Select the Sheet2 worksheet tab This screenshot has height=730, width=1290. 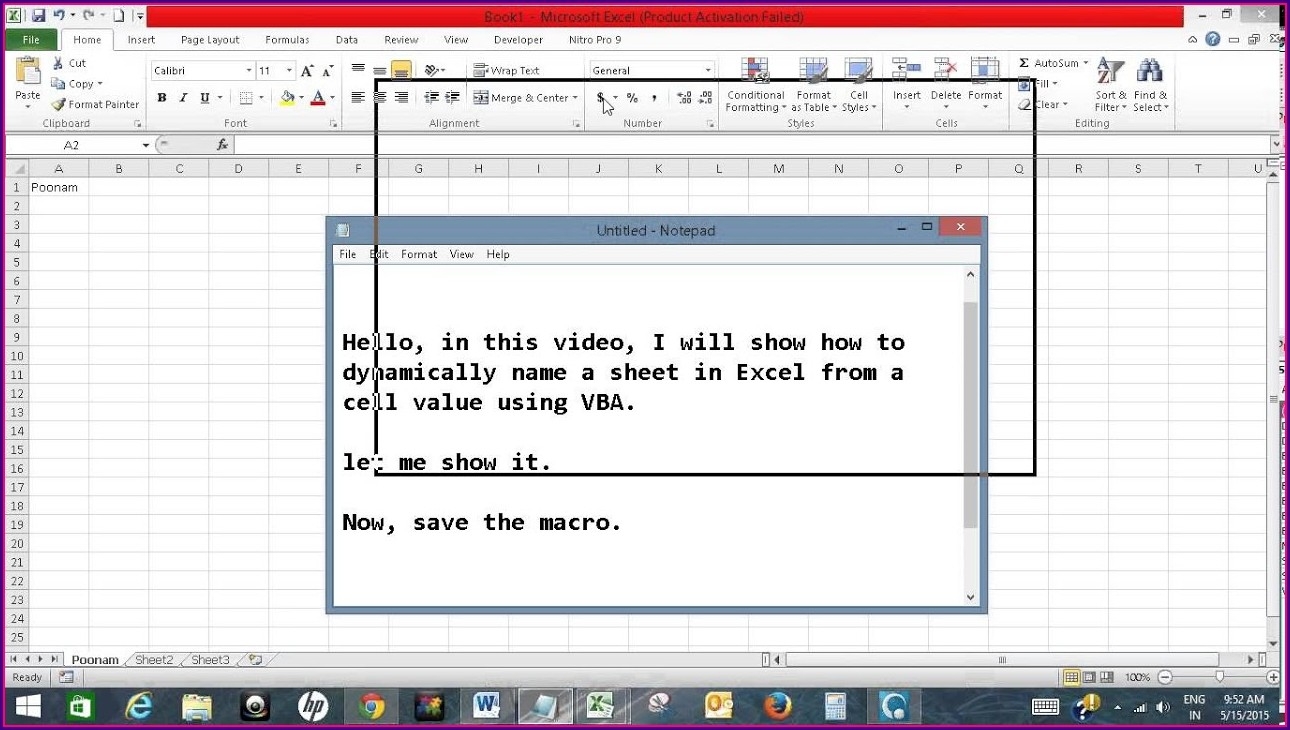(x=154, y=660)
